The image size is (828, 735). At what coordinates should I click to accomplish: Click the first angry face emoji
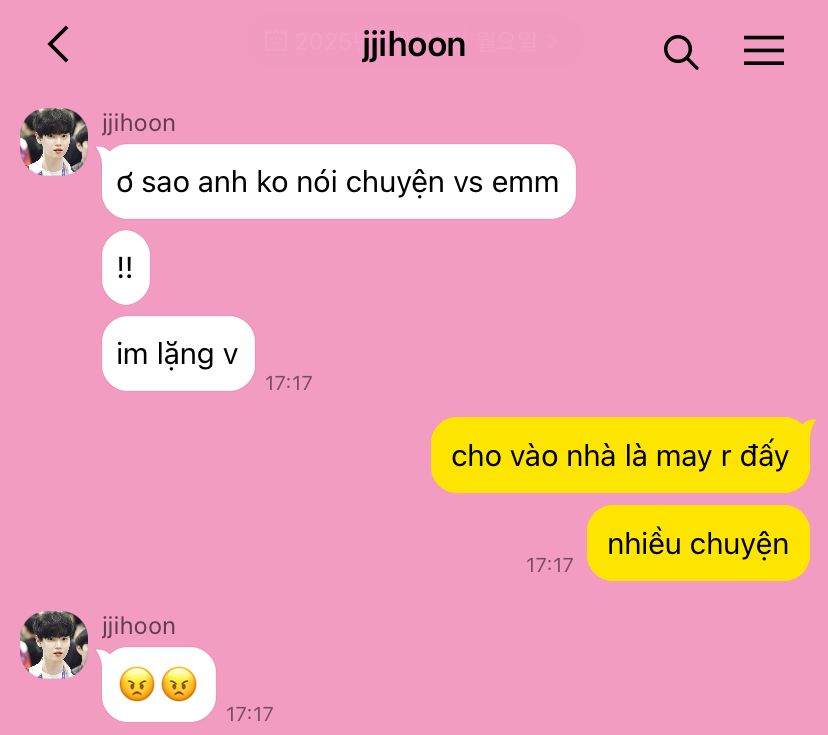pyautogui.click(x=137, y=684)
